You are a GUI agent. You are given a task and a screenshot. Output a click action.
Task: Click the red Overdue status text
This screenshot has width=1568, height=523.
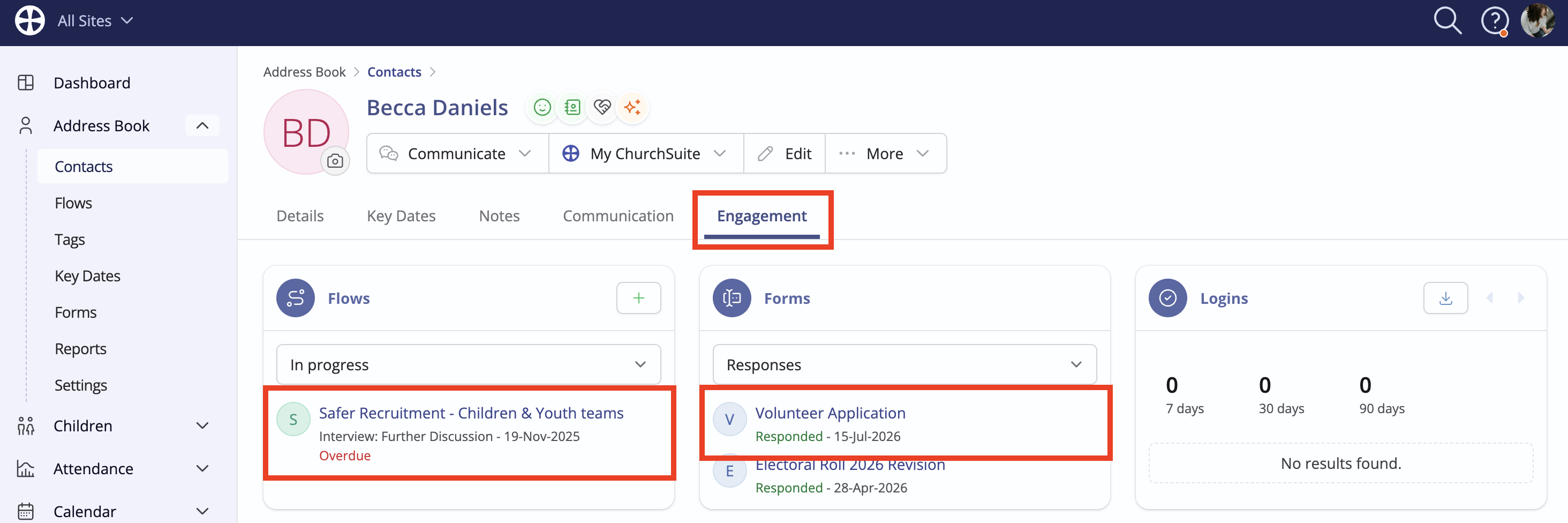[344, 455]
